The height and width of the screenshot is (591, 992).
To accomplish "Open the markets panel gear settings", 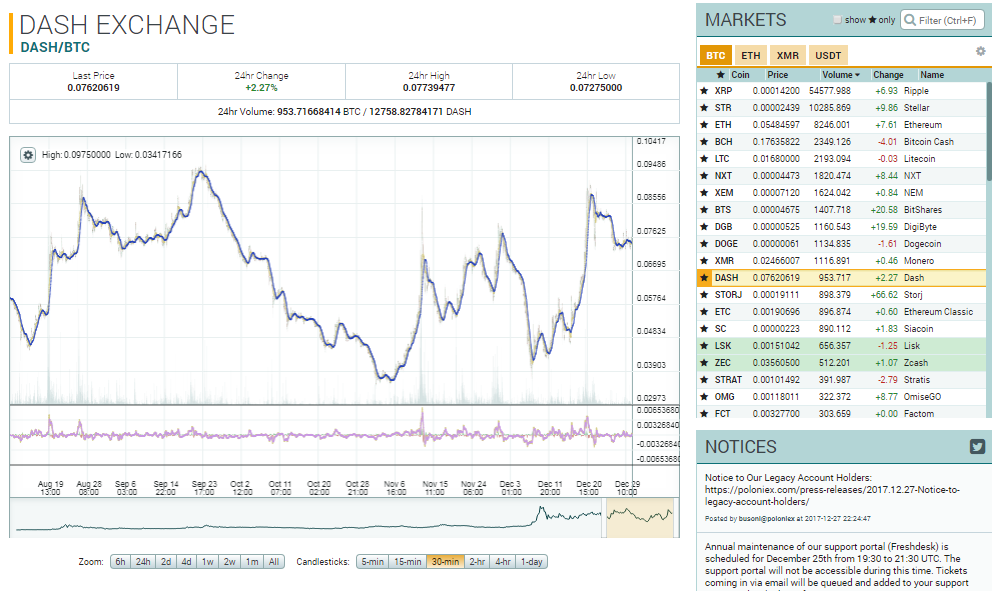I will (x=980, y=51).
